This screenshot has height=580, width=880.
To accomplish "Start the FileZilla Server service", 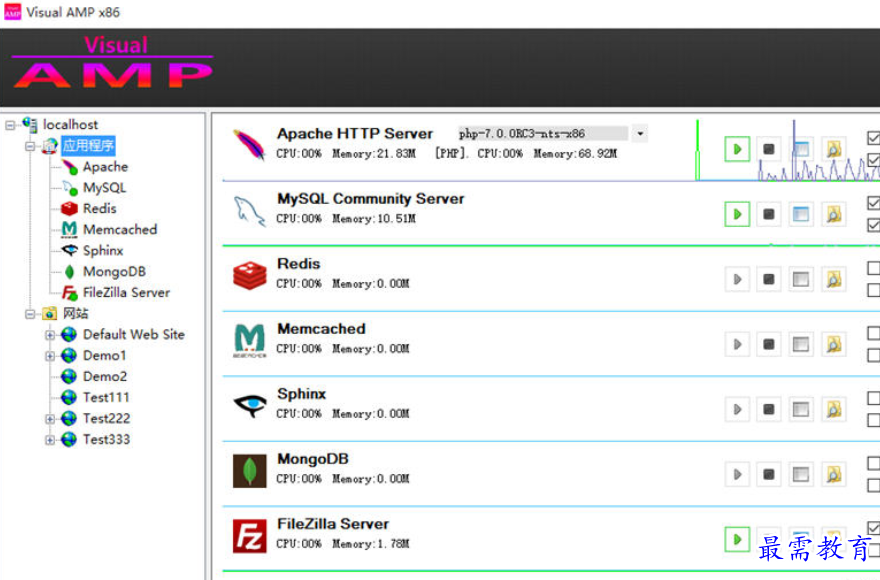I will (737, 540).
